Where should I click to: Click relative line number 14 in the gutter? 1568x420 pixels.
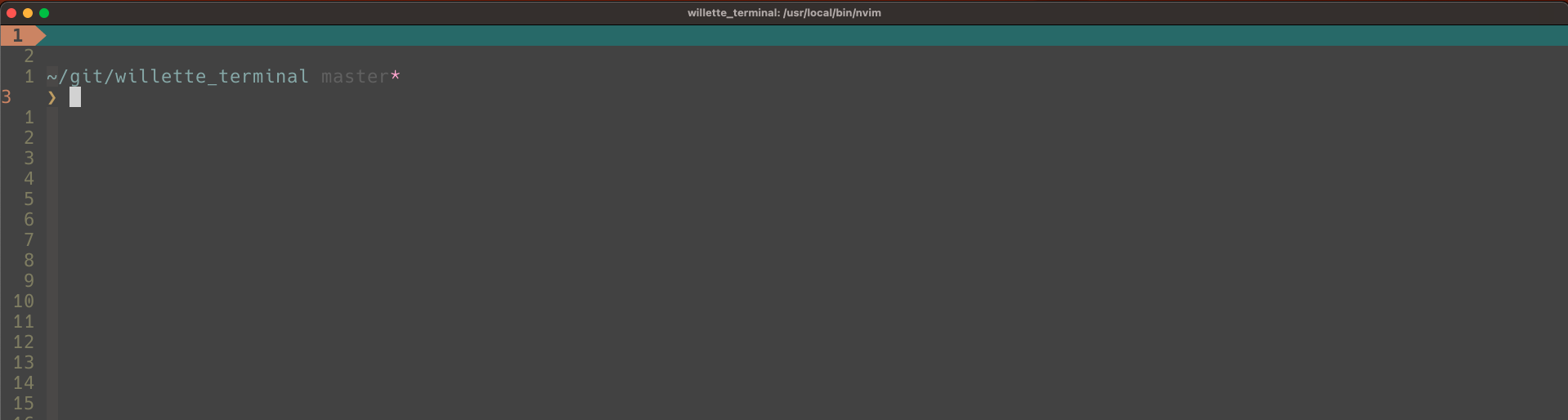click(x=24, y=383)
